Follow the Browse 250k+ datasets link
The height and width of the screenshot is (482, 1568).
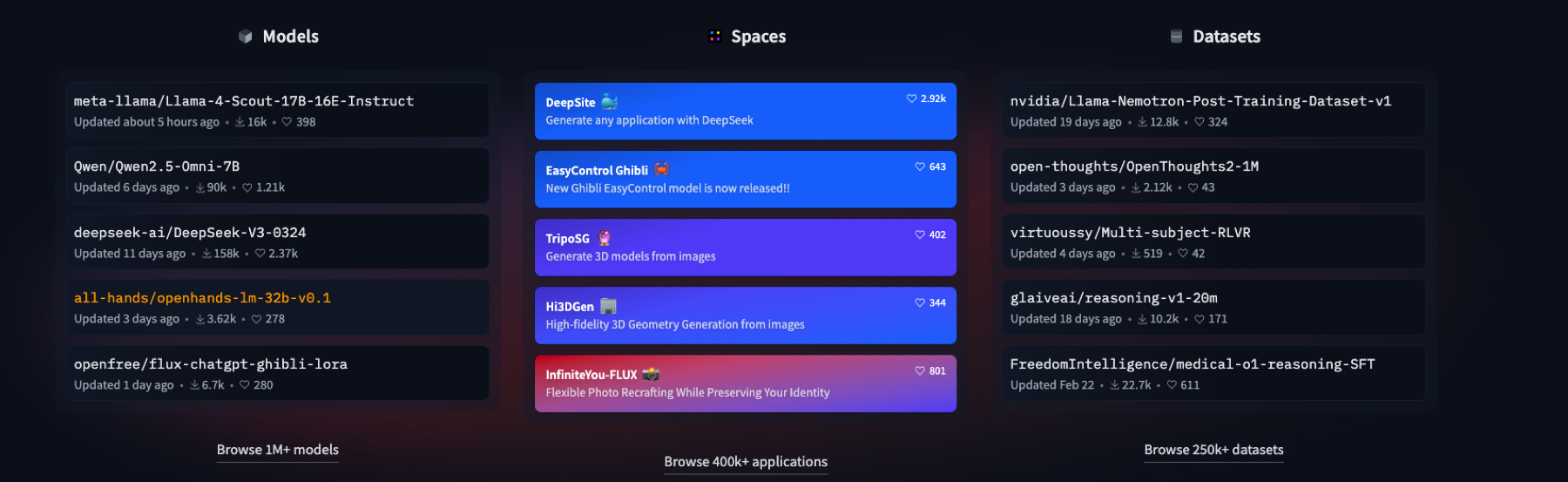point(1213,450)
